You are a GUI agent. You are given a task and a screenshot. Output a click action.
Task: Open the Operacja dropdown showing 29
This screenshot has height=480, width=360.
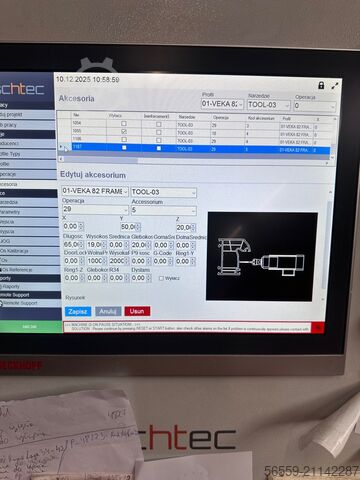coord(95,209)
